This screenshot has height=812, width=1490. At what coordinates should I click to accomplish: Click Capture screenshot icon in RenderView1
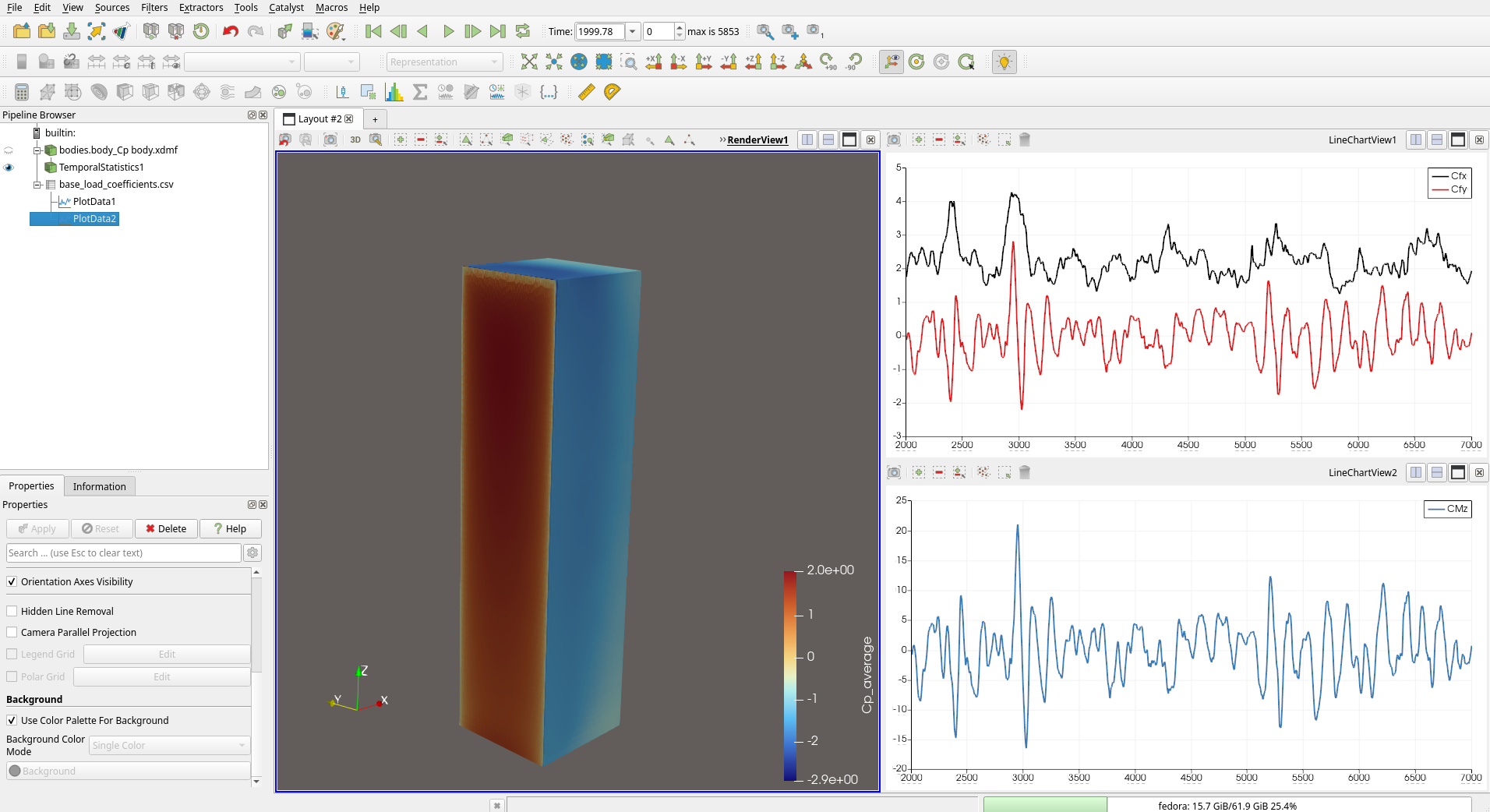pos(330,139)
